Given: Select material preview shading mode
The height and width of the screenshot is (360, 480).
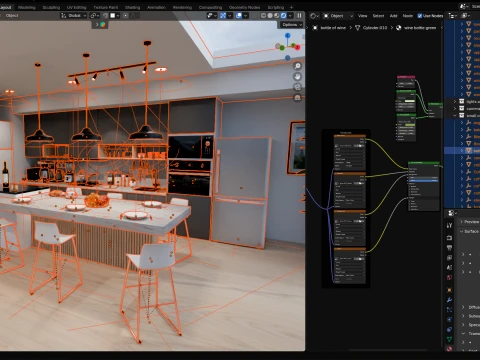Looking at the screenshot, I should pos(277,16).
